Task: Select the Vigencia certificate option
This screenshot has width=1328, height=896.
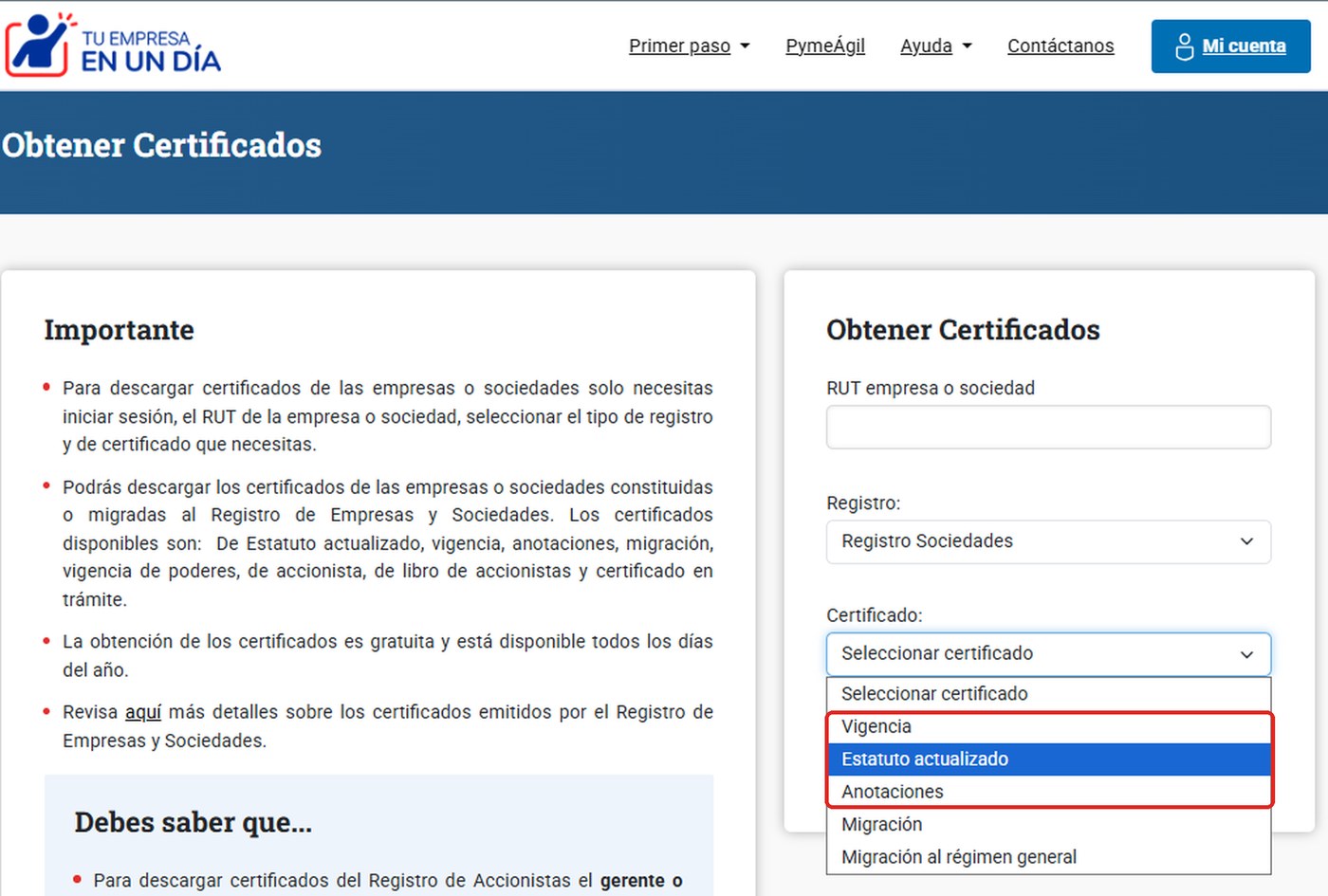Action: [x=1048, y=726]
